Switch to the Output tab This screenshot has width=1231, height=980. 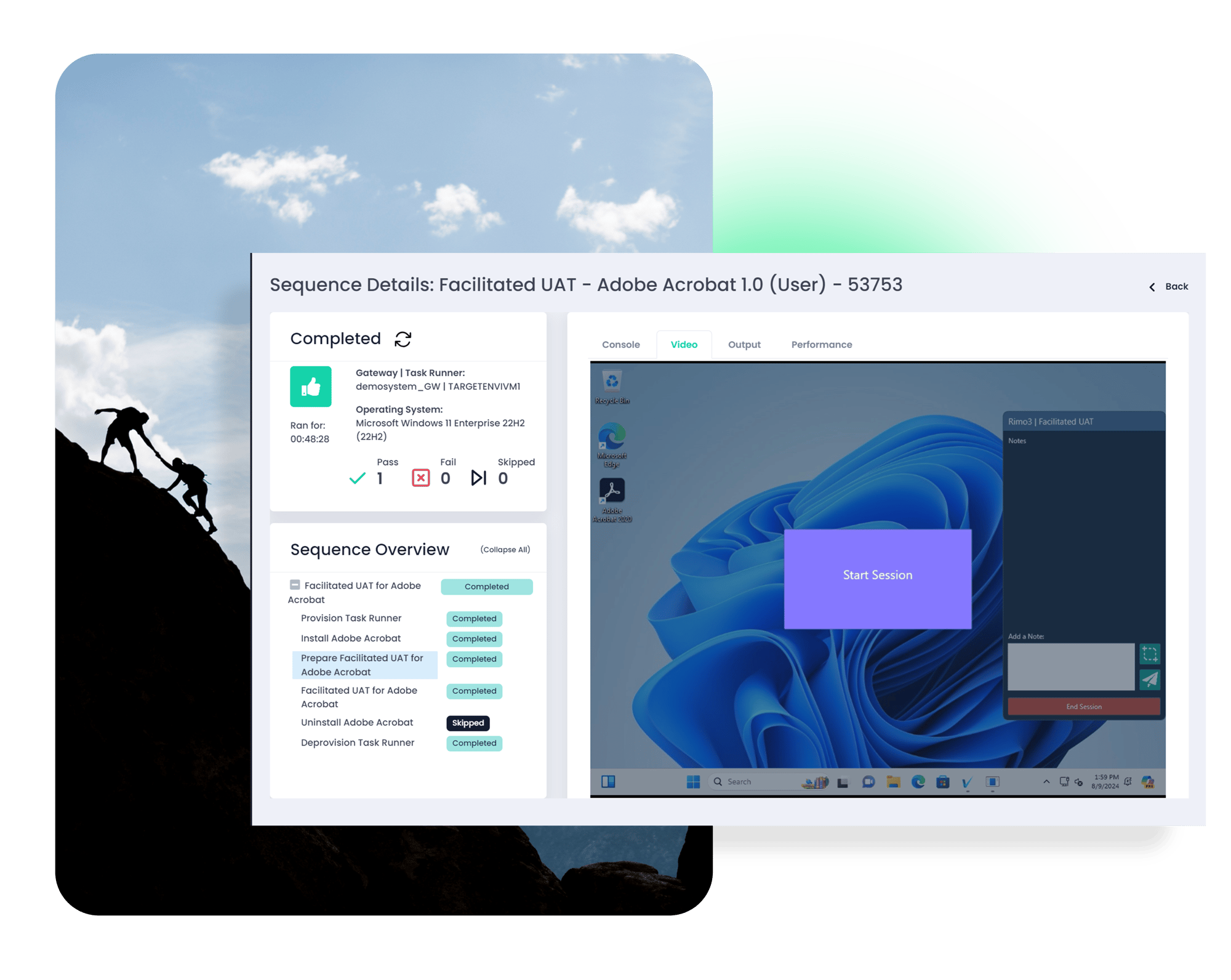[745, 343]
